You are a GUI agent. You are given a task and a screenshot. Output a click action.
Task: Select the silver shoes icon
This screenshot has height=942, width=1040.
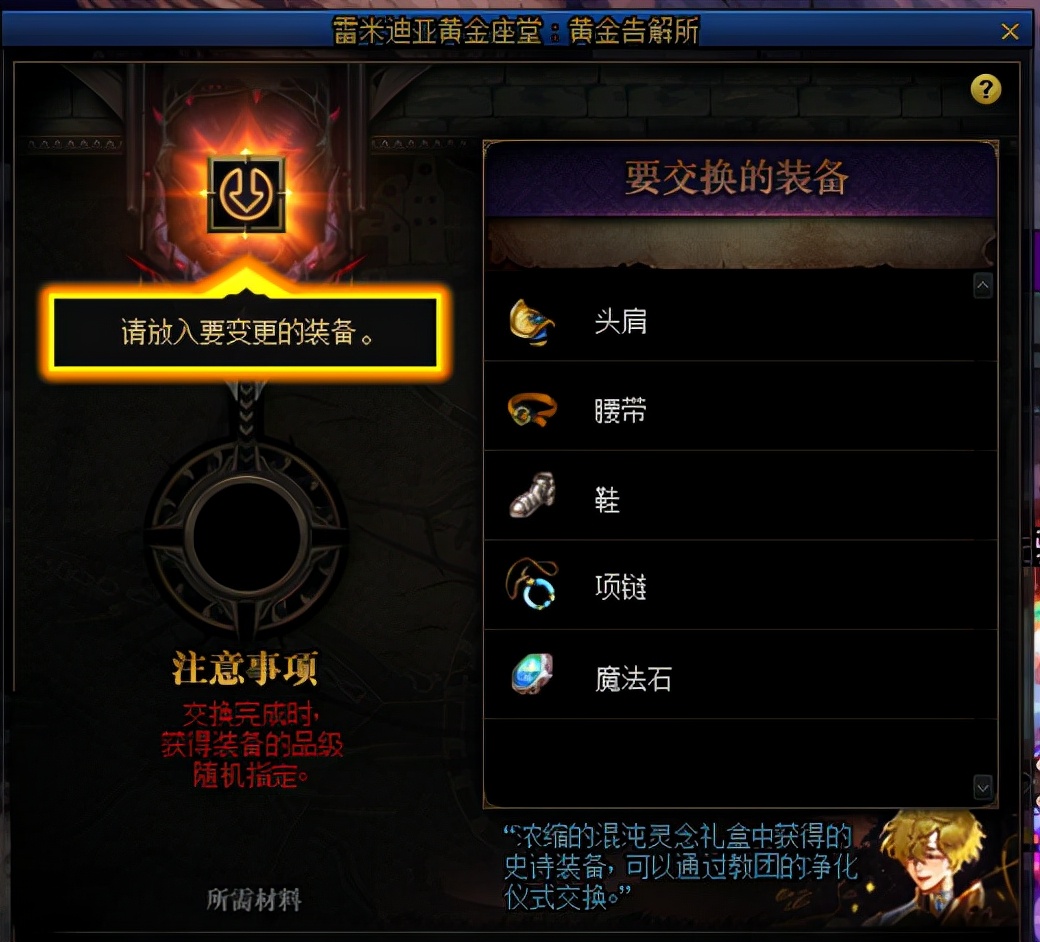tap(532, 496)
